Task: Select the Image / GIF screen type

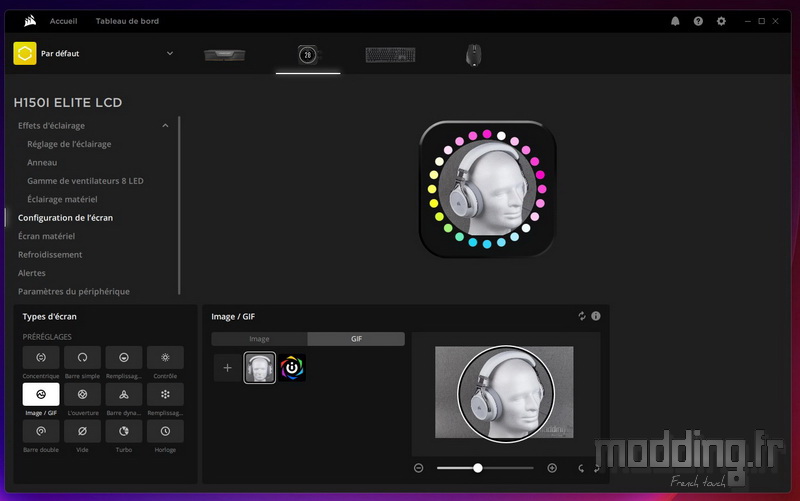Action: [41, 394]
